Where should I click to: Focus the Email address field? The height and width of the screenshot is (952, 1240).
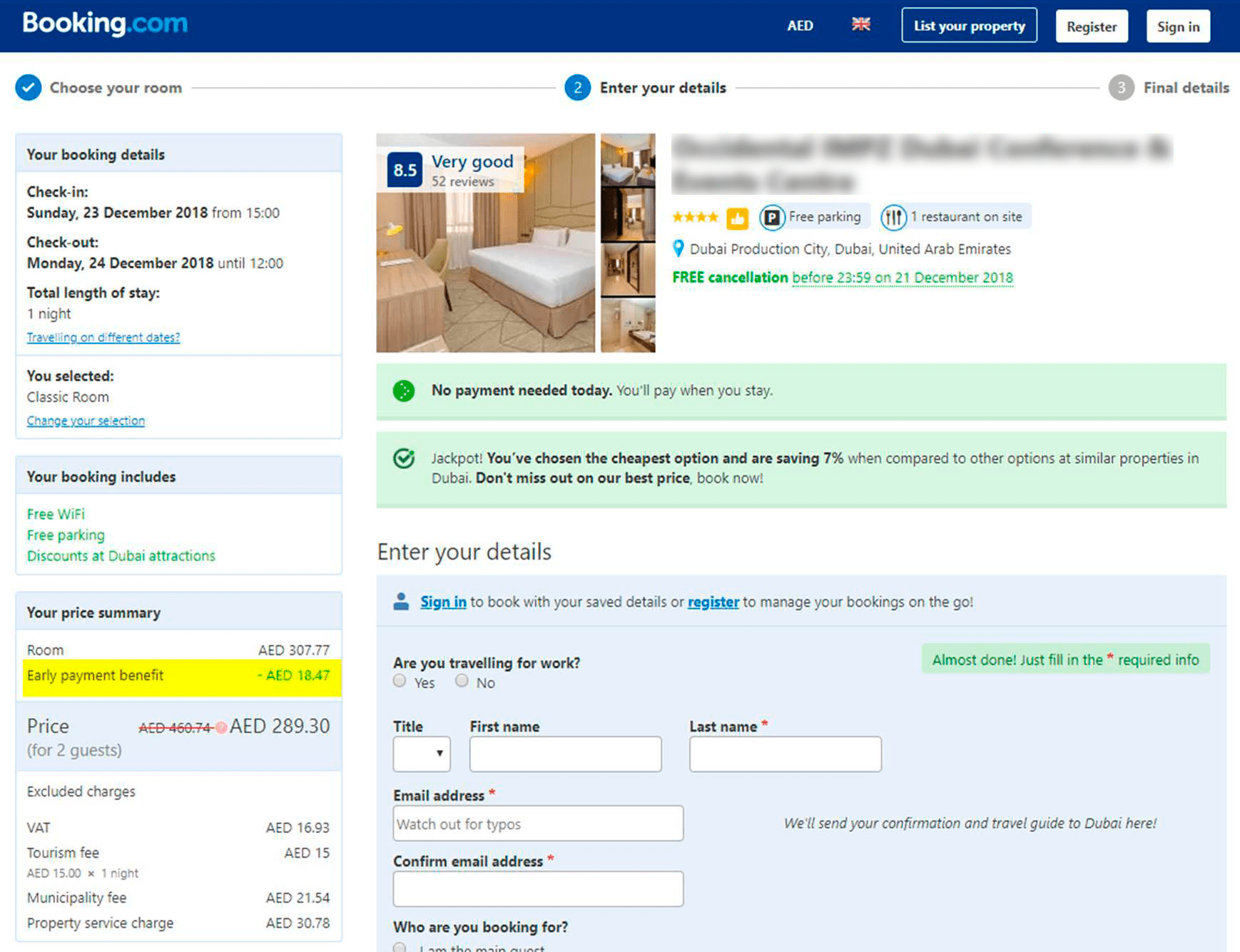(538, 824)
